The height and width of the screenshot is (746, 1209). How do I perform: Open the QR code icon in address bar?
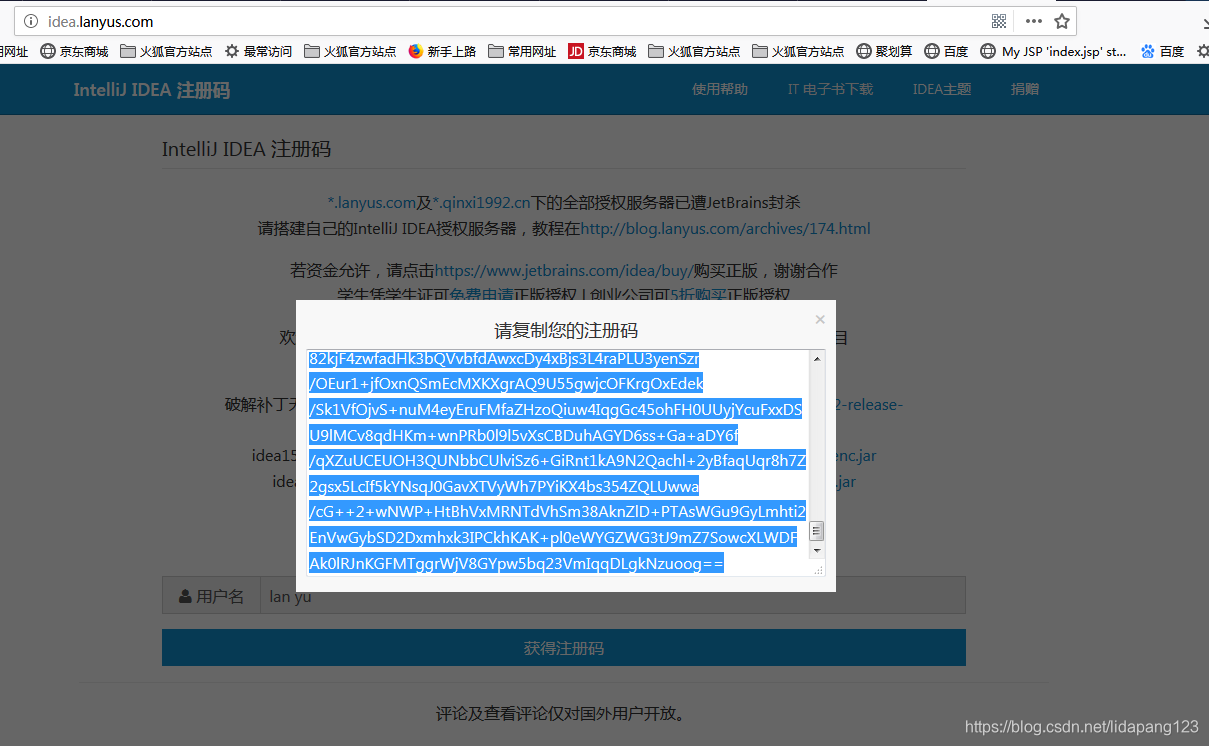998,21
